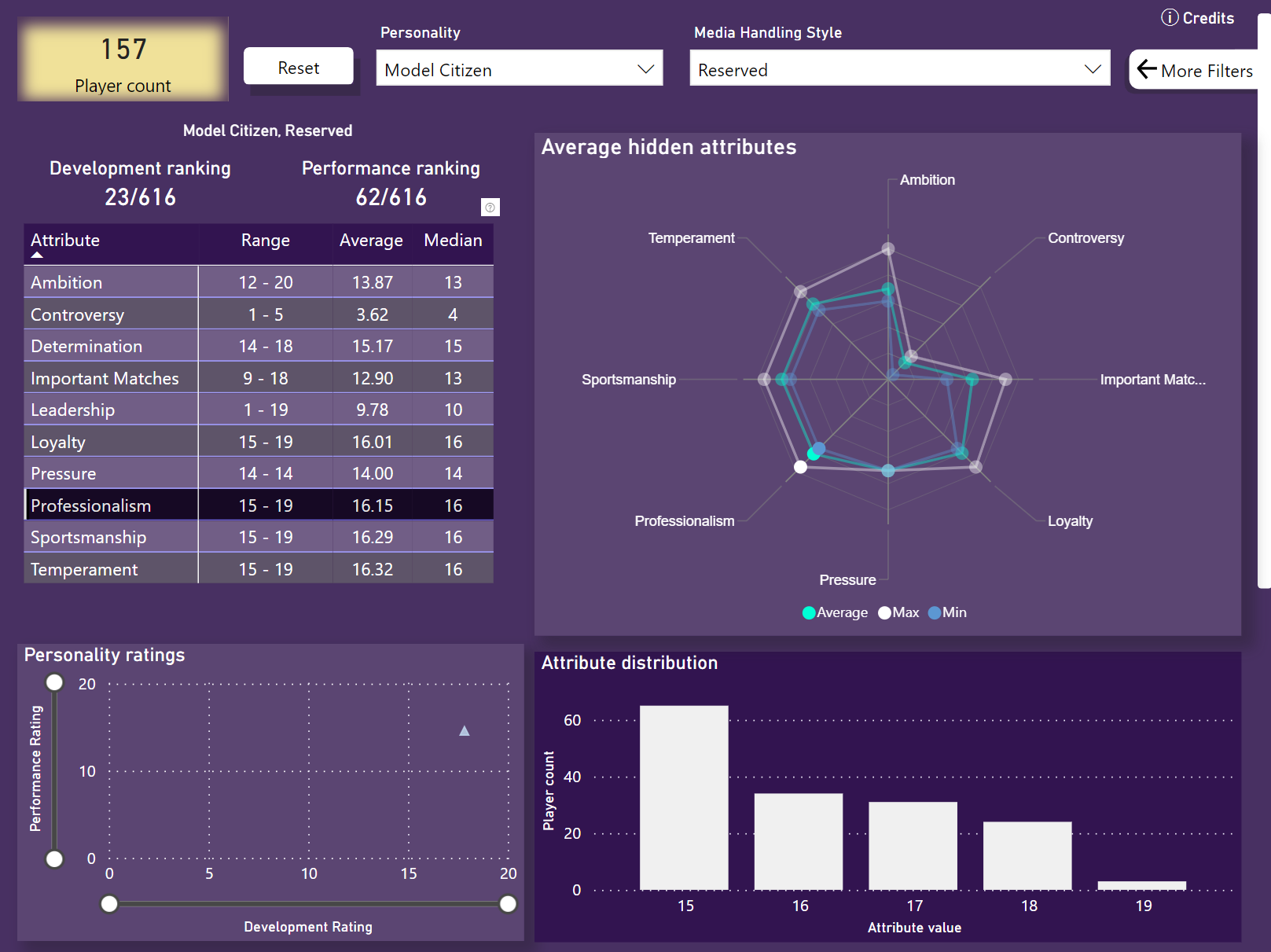Click the More Filters back arrow
This screenshot has width=1271, height=952.
pyautogui.click(x=1147, y=70)
